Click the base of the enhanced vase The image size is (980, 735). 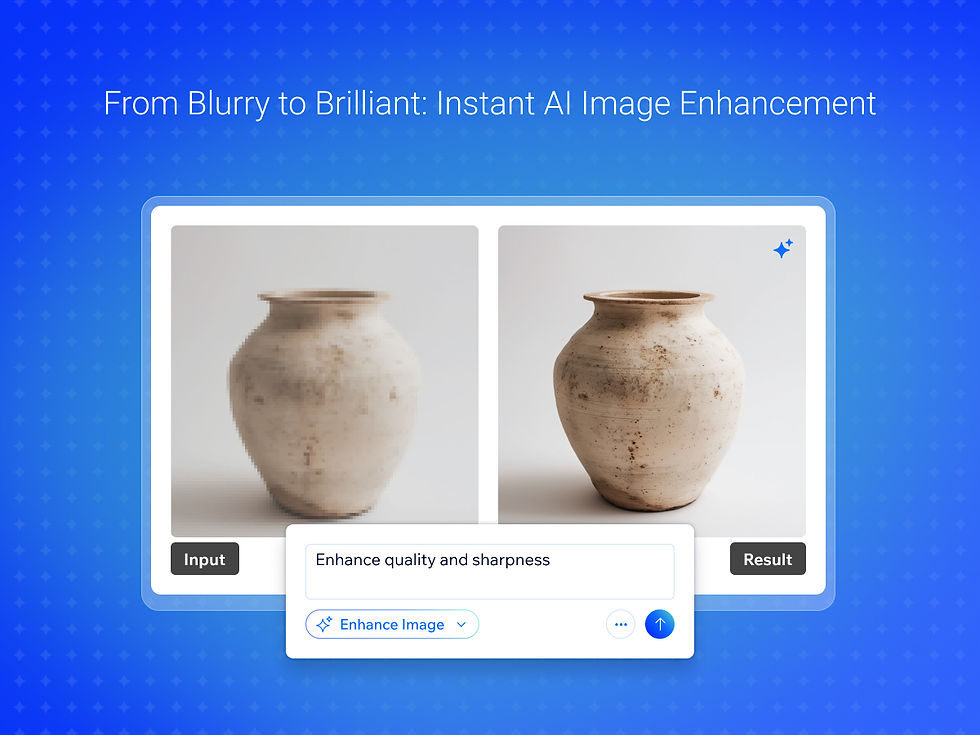pyautogui.click(x=650, y=497)
